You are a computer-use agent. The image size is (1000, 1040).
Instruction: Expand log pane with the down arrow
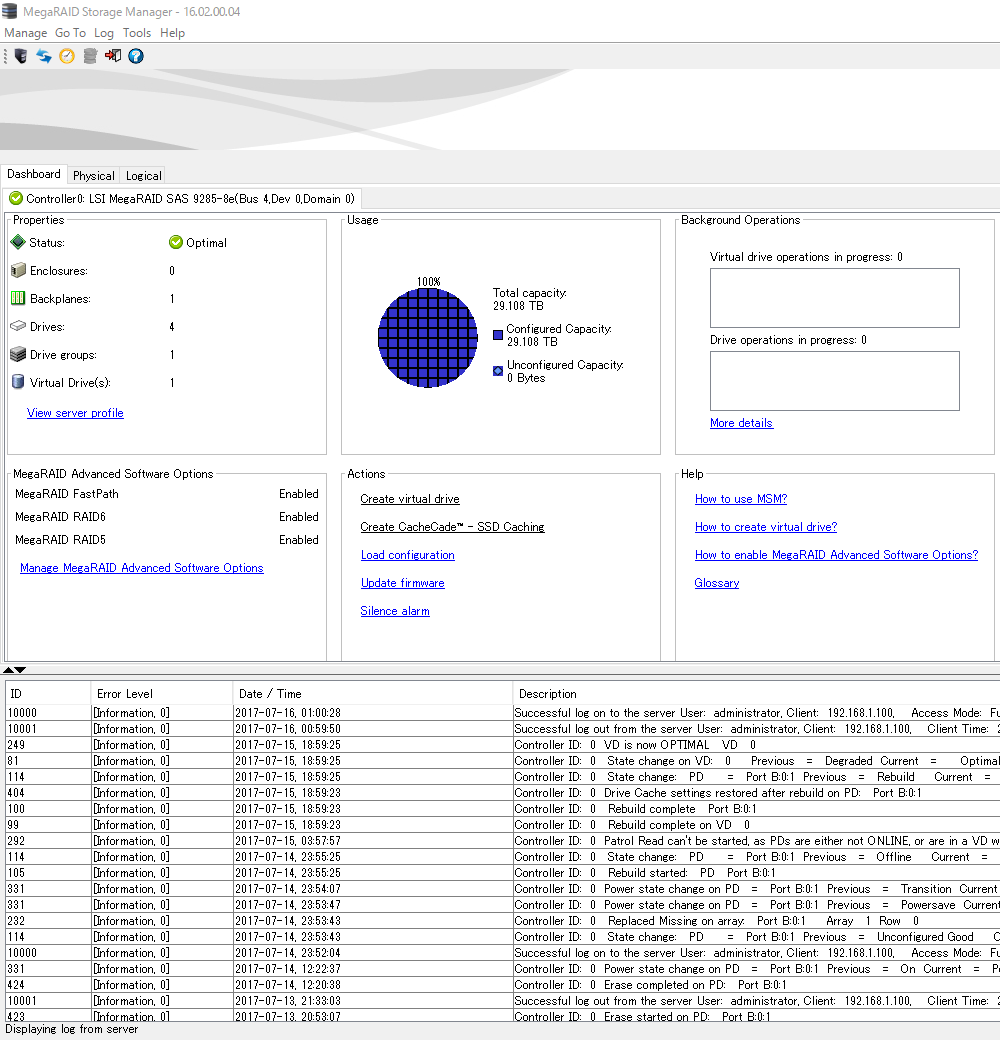click(21, 670)
